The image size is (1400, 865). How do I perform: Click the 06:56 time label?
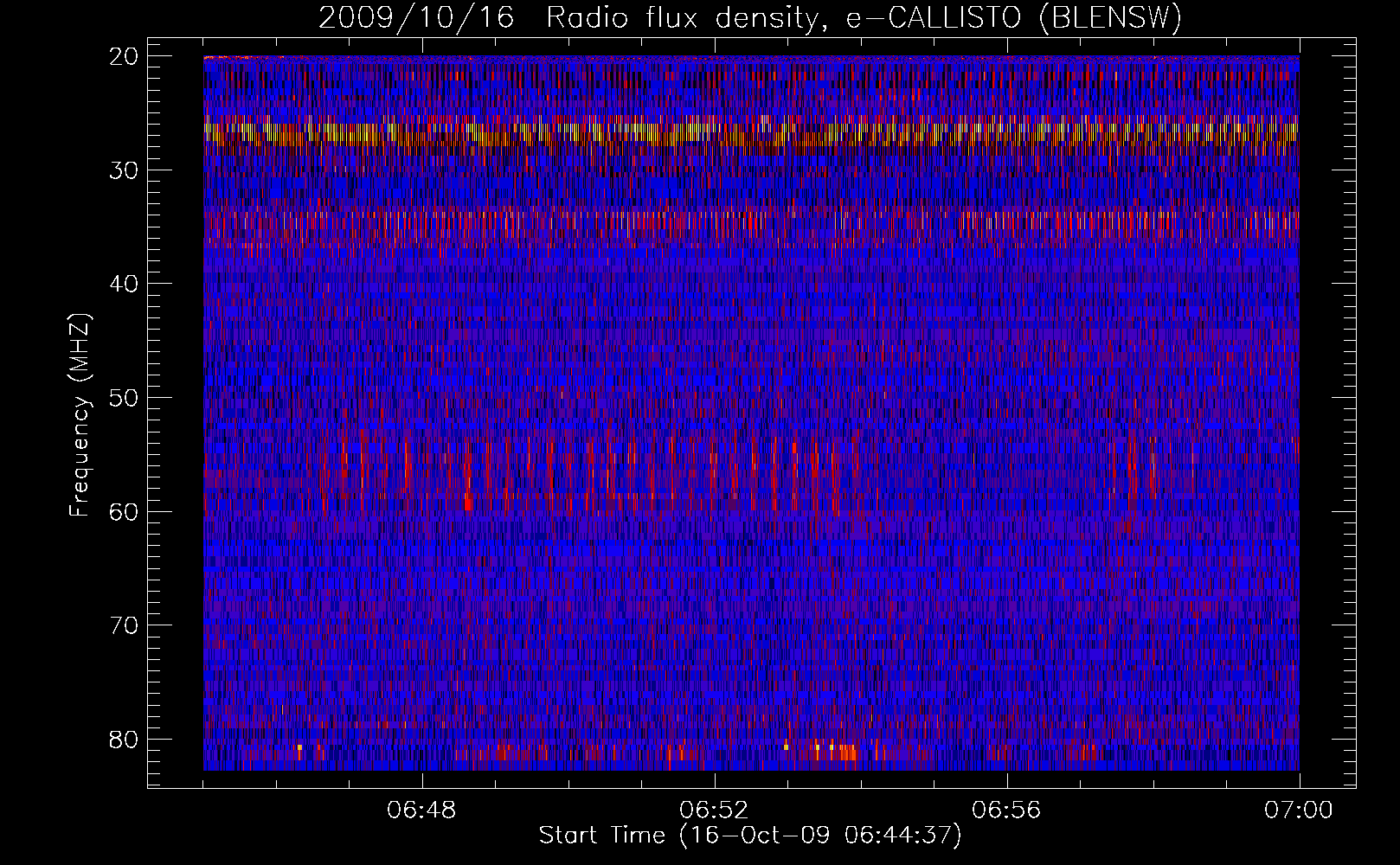pyautogui.click(x=1007, y=811)
